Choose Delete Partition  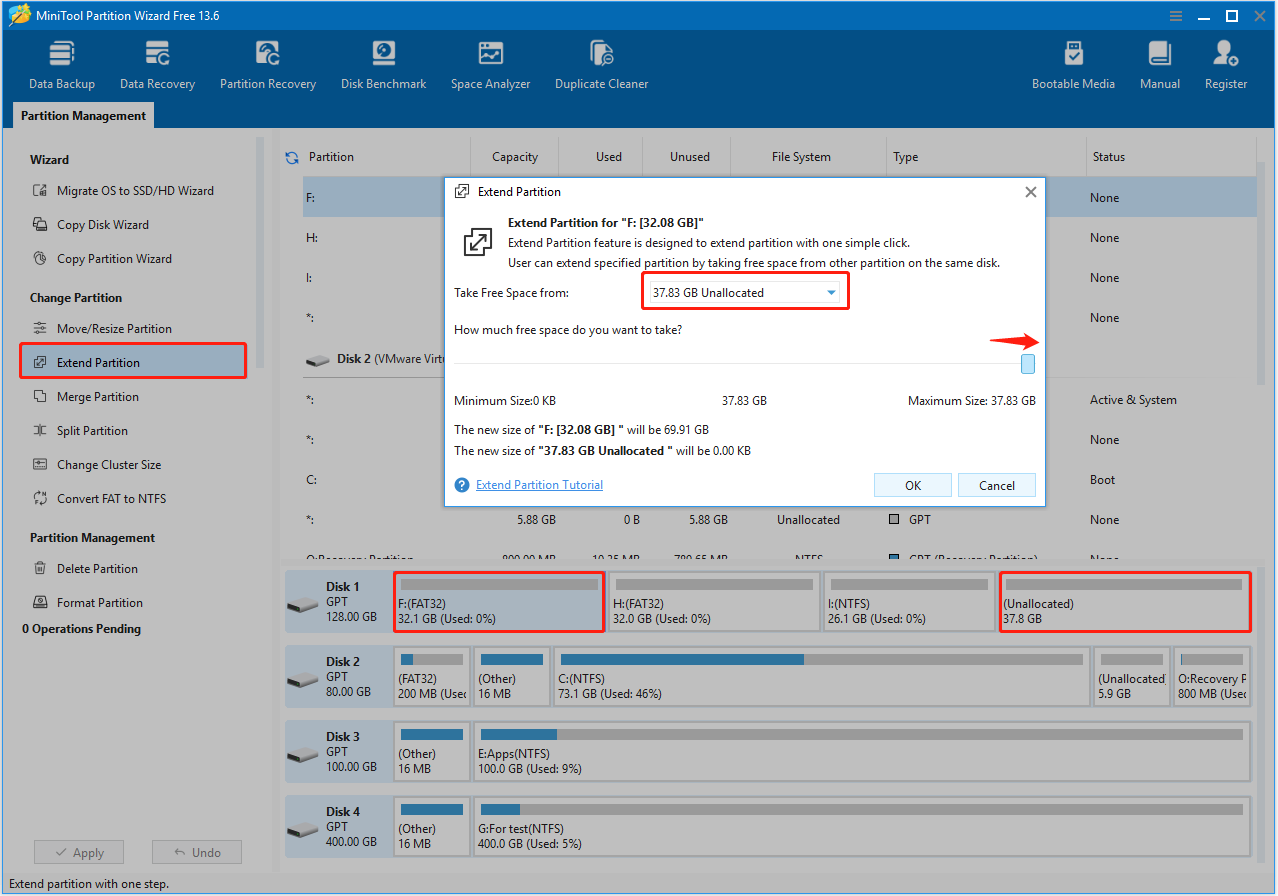click(85, 569)
